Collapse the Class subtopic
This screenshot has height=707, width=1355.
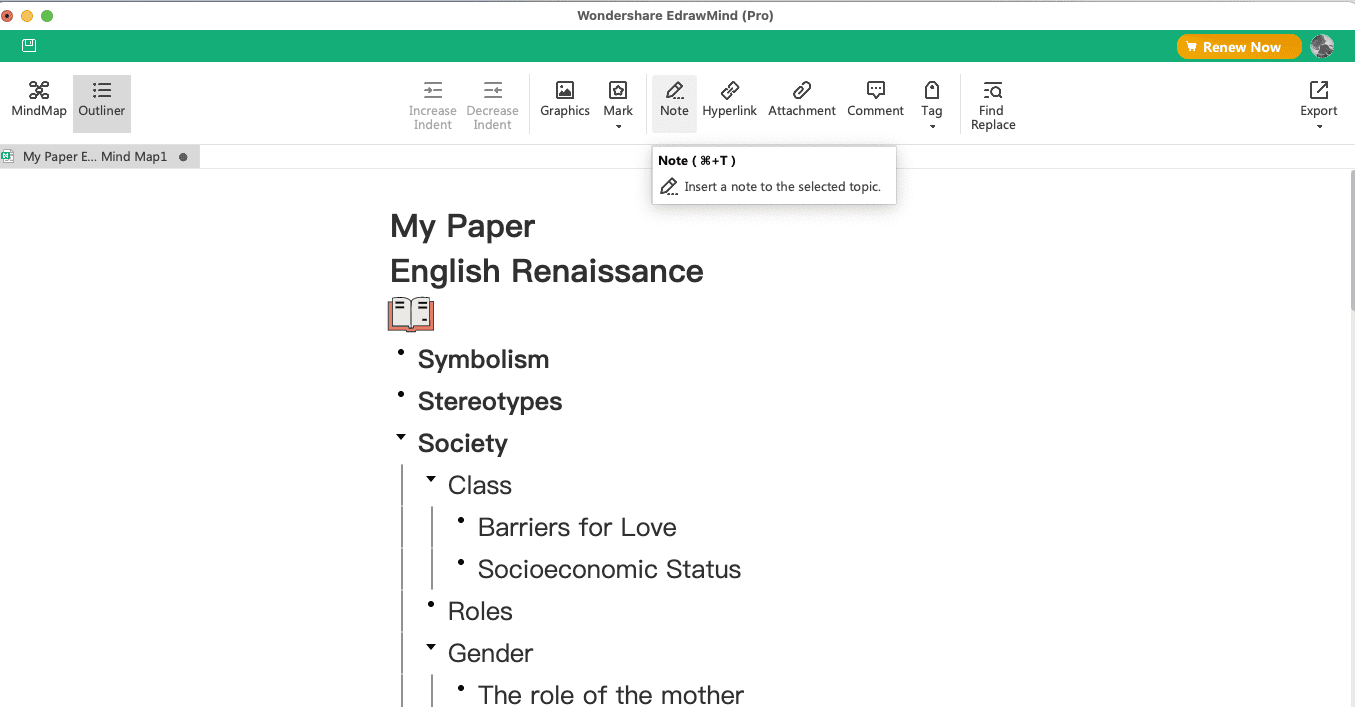pos(431,479)
